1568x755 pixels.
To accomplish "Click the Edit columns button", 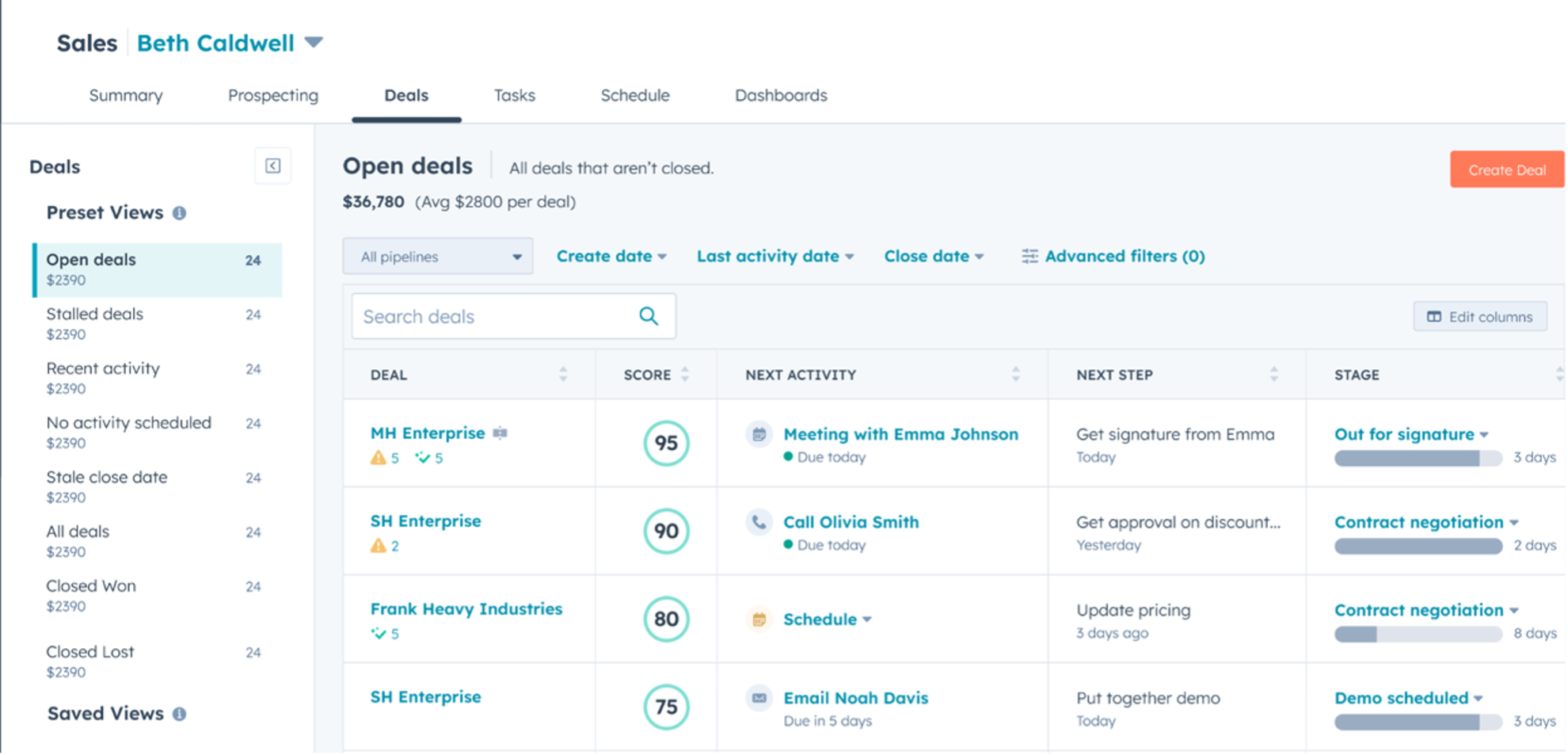I will [1480, 316].
